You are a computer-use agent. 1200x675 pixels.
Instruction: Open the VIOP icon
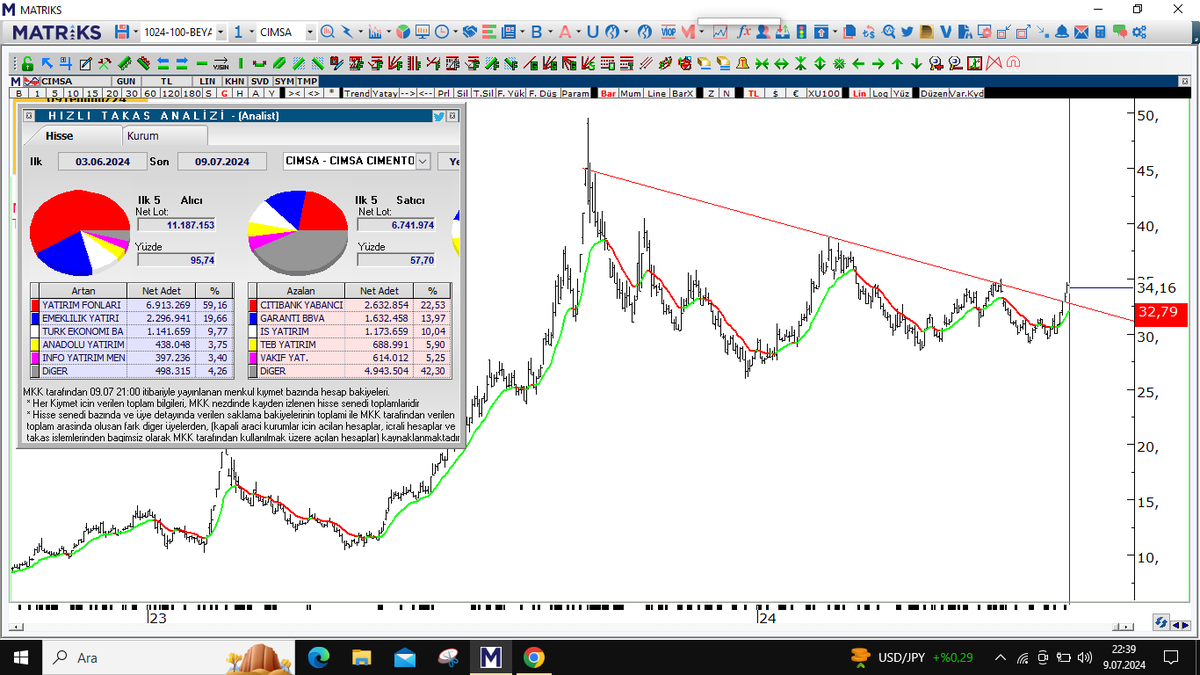point(667,32)
